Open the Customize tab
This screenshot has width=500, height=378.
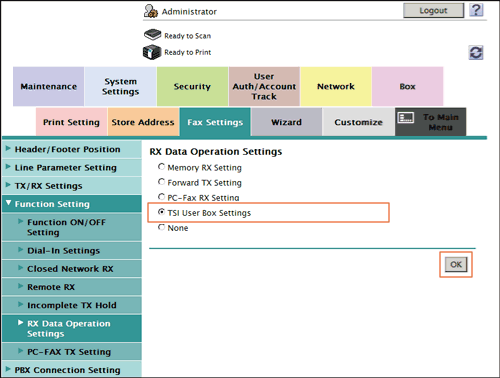pyautogui.click(x=358, y=122)
